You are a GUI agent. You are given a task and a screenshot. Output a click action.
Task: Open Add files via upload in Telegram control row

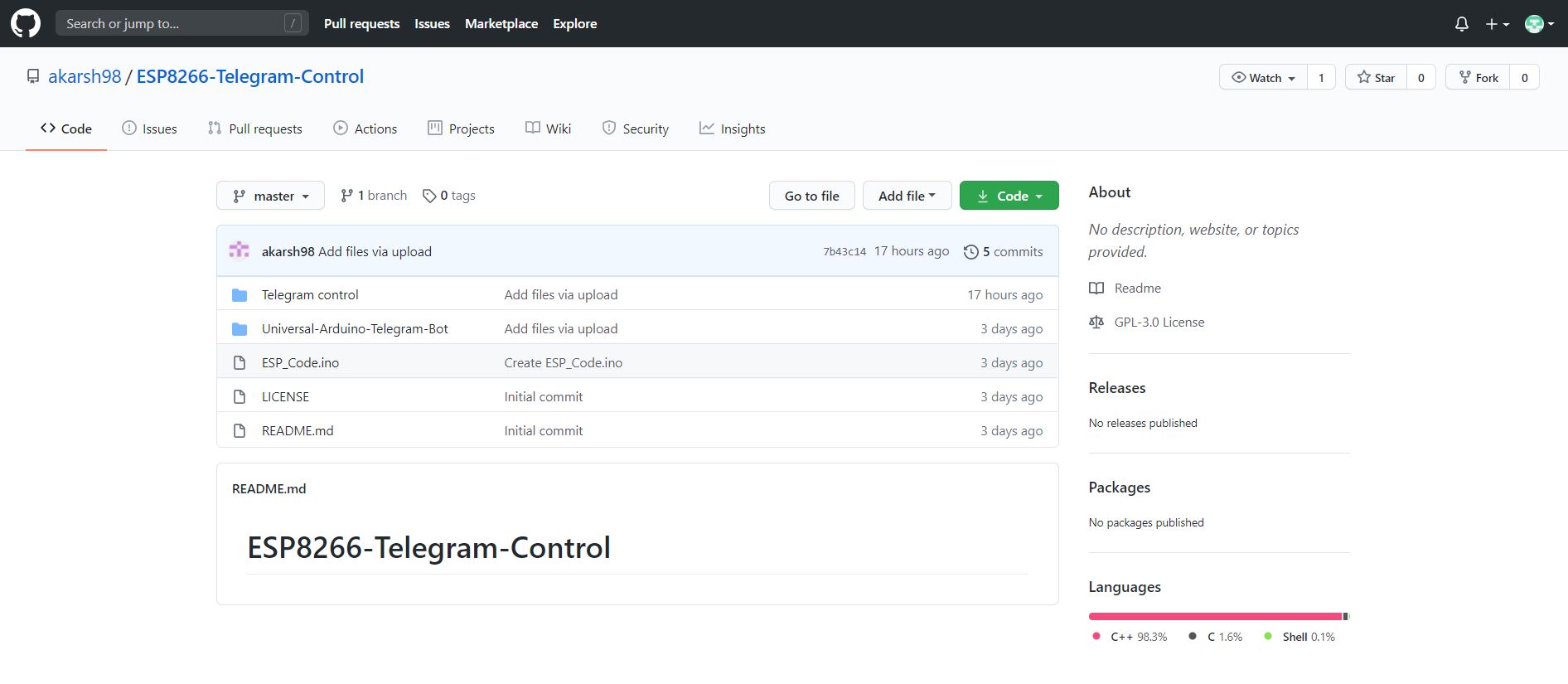pyautogui.click(x=560, y=294)
